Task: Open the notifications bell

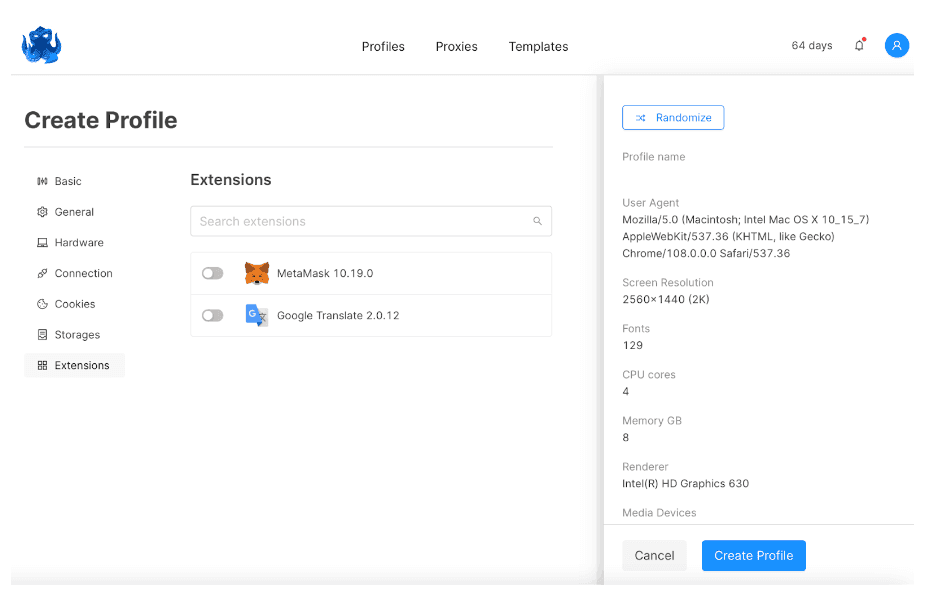Action: point(859,46)
